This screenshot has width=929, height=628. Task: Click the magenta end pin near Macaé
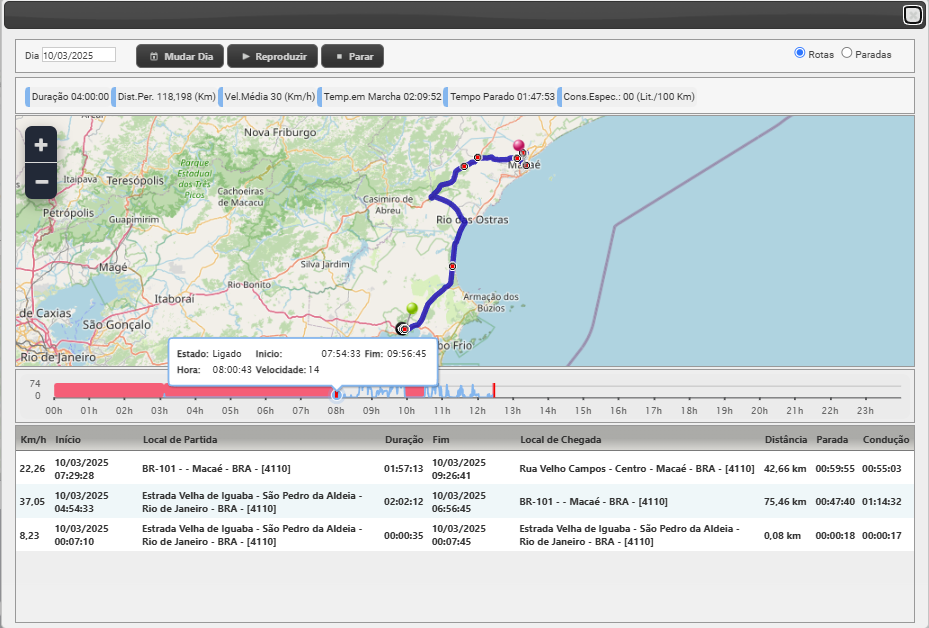pyautogui.click(x=518, y=146)
